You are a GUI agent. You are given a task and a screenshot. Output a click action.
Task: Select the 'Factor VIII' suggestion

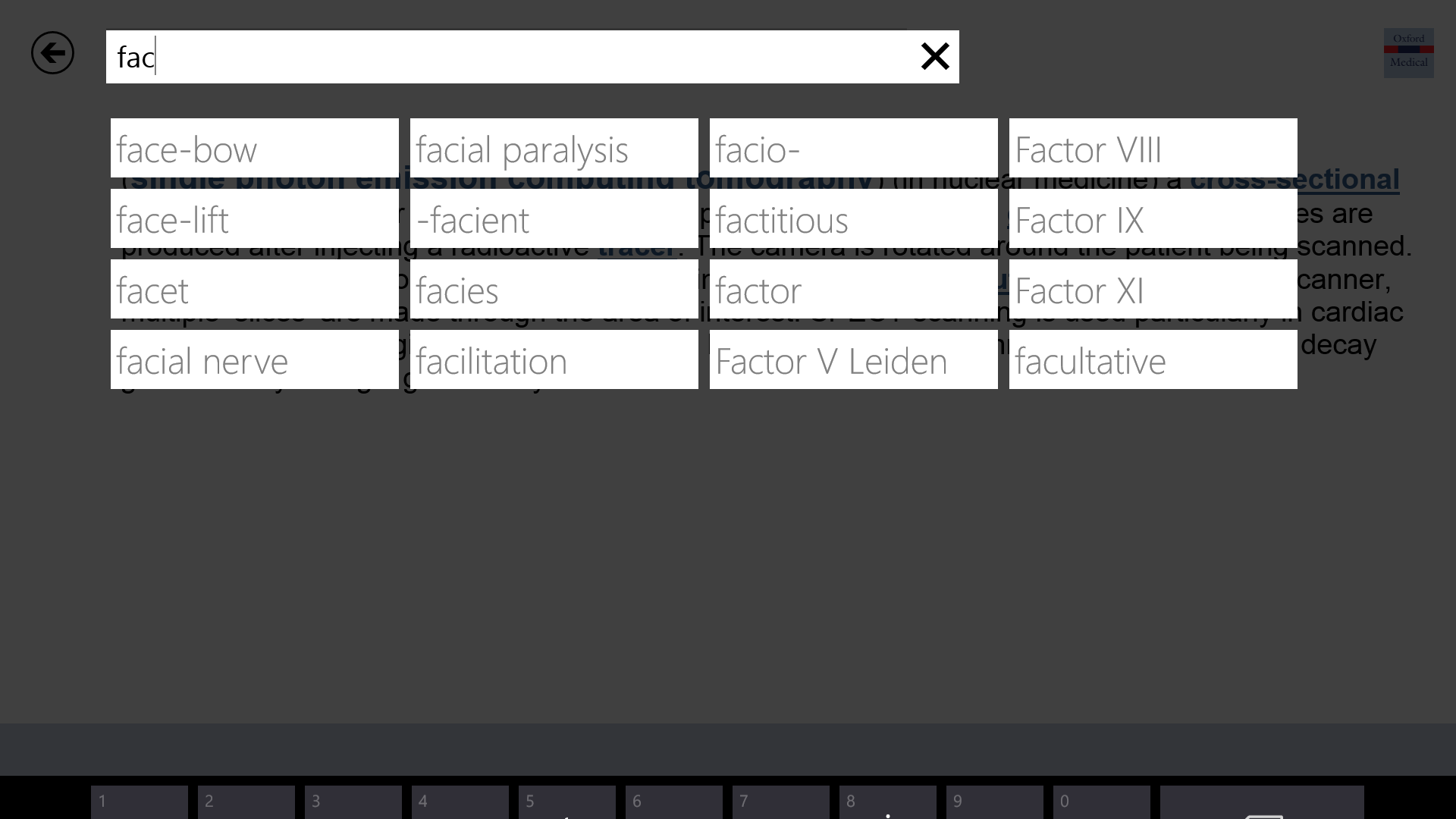coord(1153,149)
